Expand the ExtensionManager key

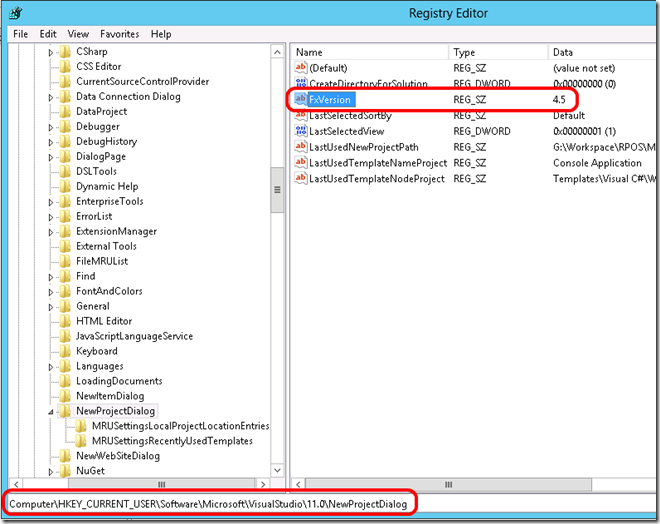coord(51,232)
